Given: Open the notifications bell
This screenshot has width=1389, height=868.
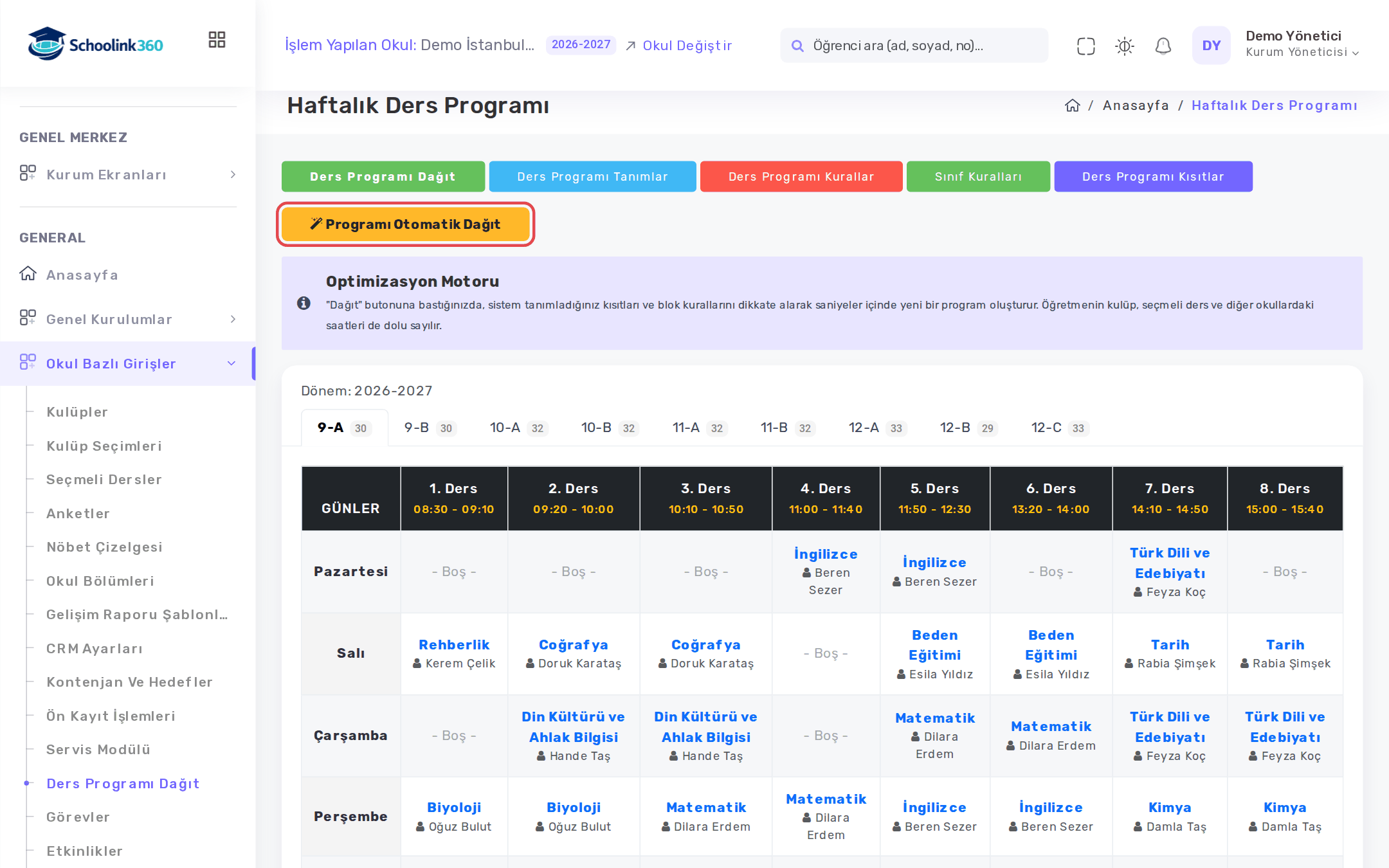Looking at the screenshot, I should tap(1163, 46).
